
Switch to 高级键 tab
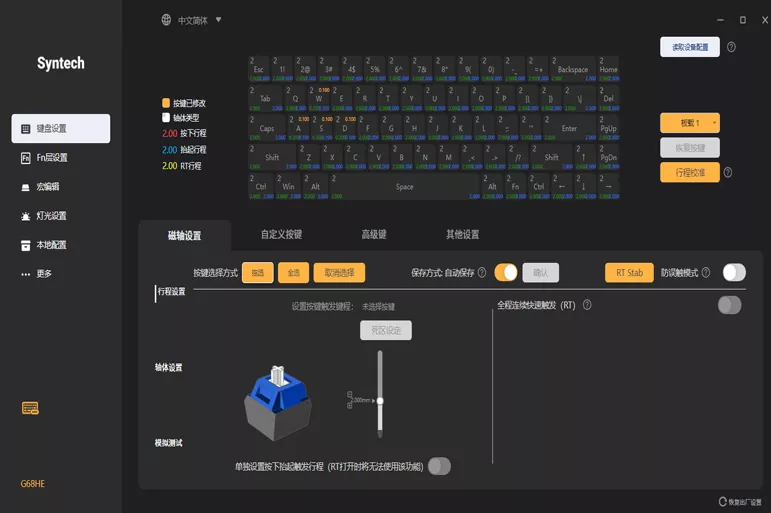(374, 235)
